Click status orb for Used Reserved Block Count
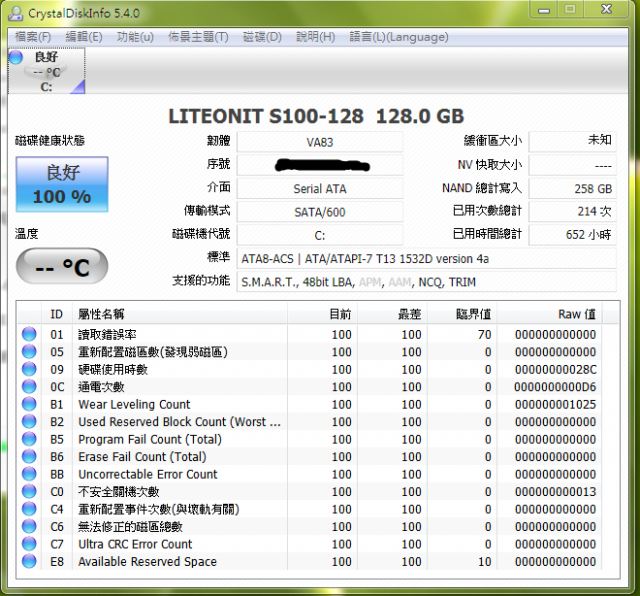Image resolution: width=640 pixels, height=596 pixels. click(29, 422)
